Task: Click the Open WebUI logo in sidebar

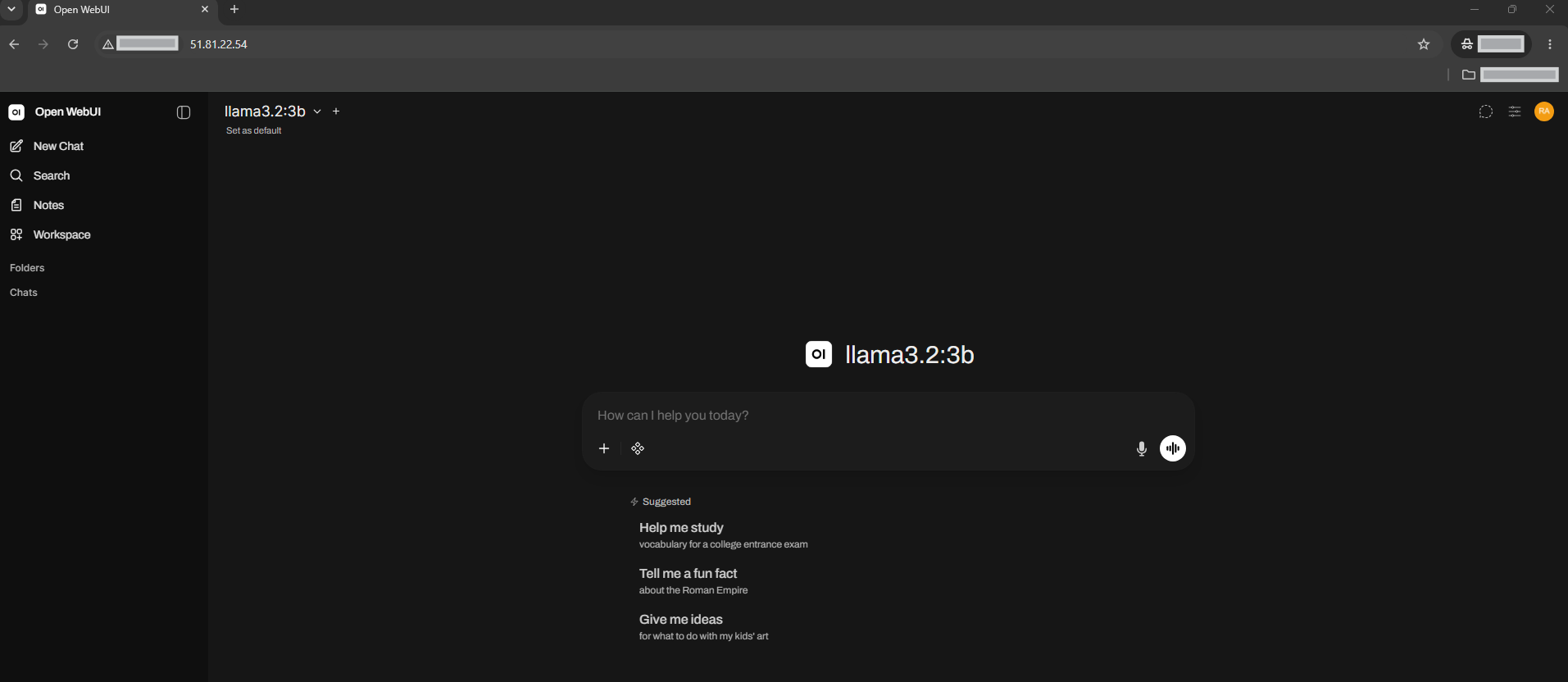Action: tap(16, 112)
